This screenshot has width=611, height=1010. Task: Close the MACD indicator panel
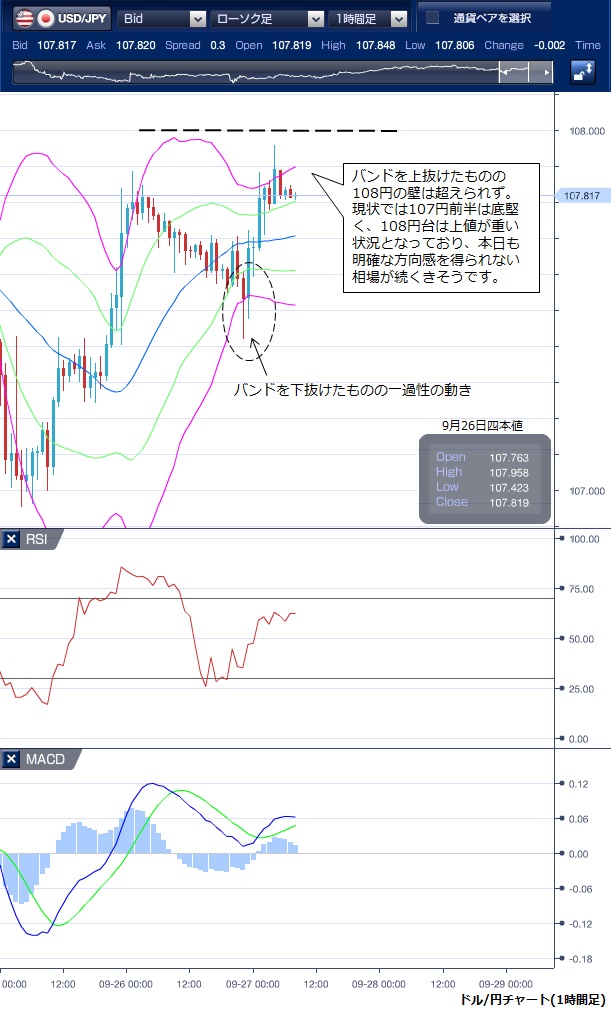(x=12, y=759)
